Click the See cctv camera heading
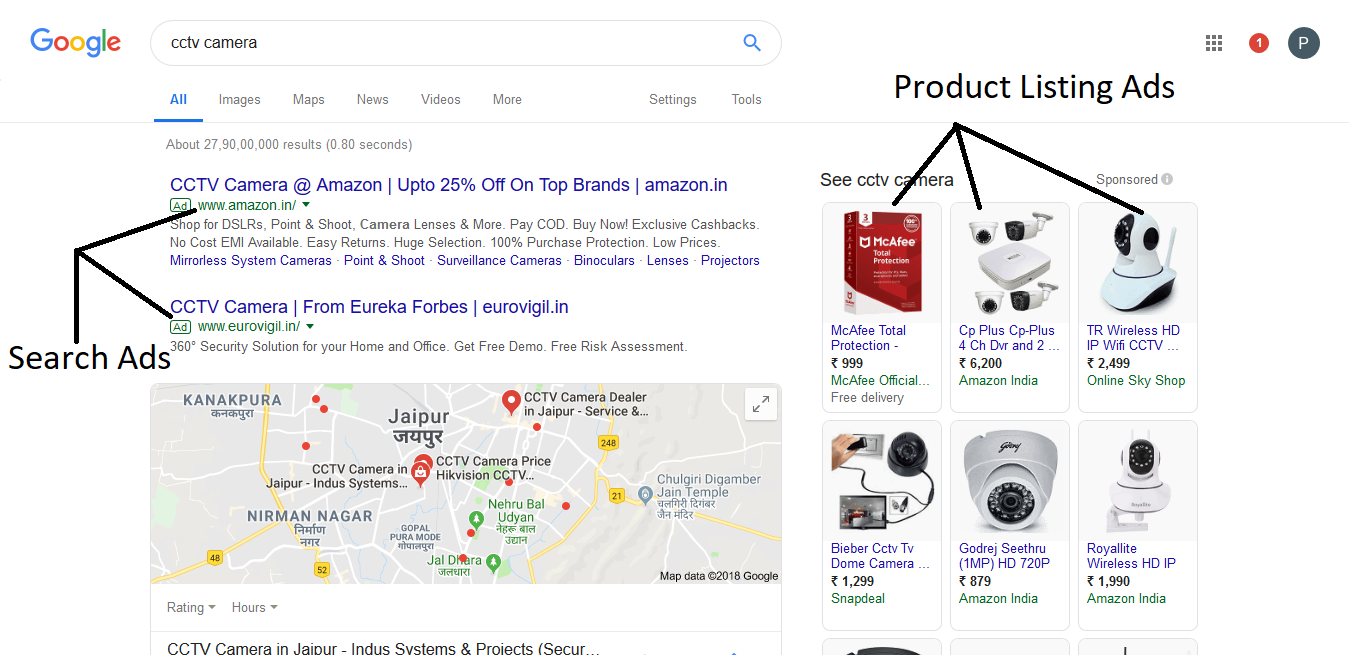 (x=887, y=180)
